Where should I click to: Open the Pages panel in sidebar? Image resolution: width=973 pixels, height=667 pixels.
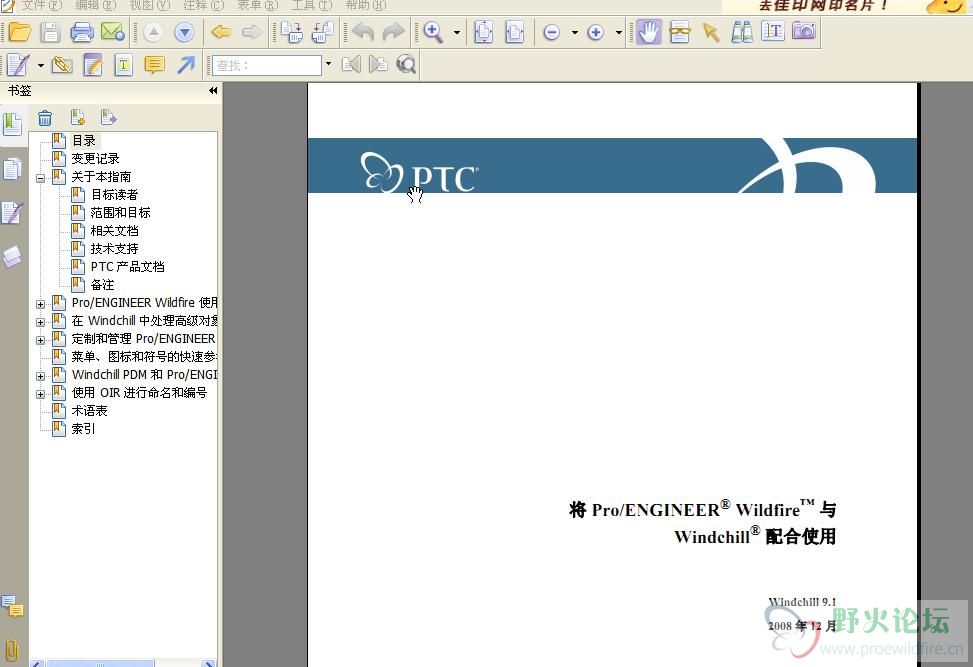pyautogui.click(x=12, y=169)
